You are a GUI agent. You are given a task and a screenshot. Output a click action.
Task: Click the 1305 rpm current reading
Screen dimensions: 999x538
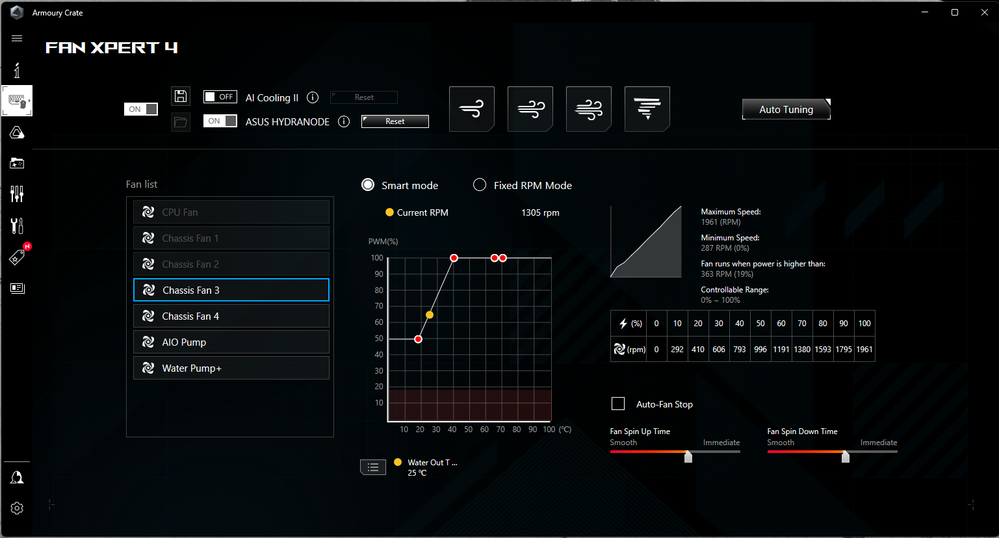[540, 212]
